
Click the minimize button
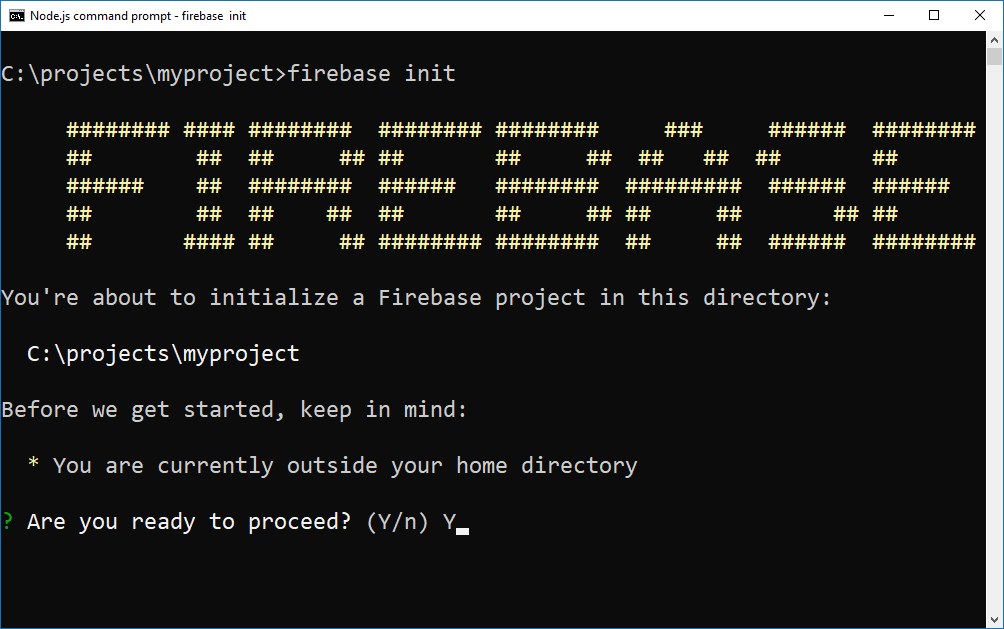(888, 15)
